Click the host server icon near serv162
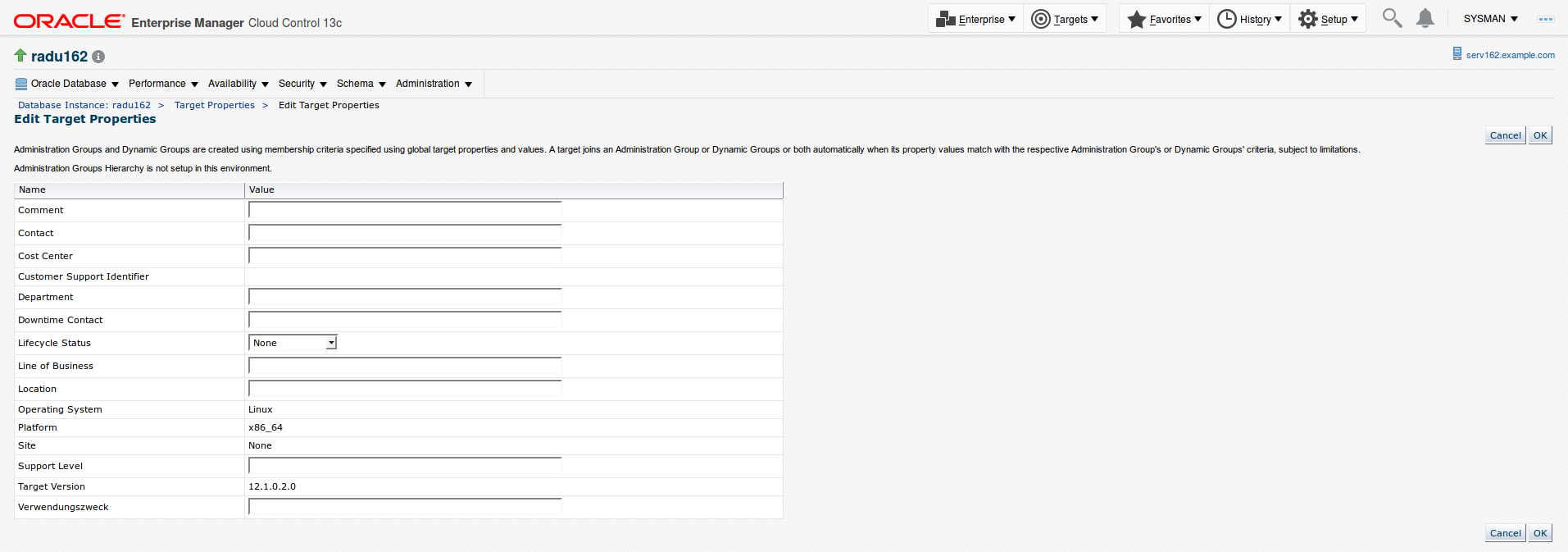This screenshot has height=552, width=1568. point(1457,54)
